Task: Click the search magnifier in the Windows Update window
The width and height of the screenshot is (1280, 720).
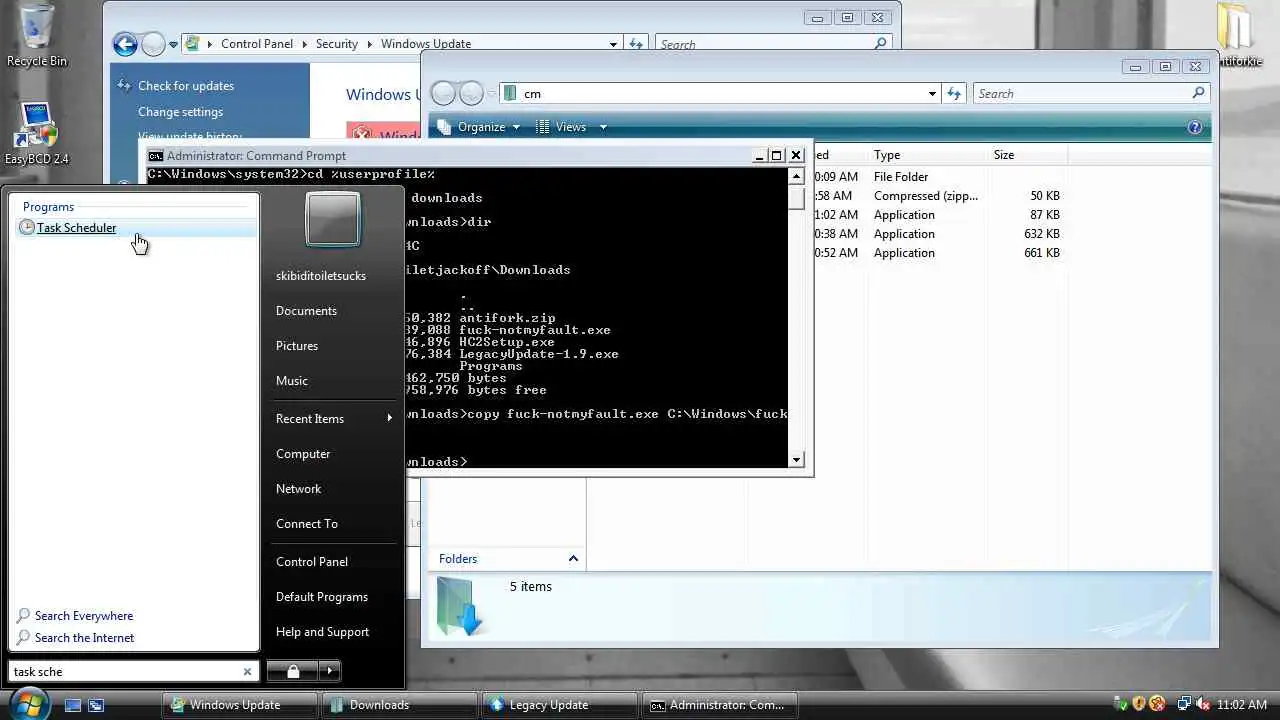Action: point(881,44)
